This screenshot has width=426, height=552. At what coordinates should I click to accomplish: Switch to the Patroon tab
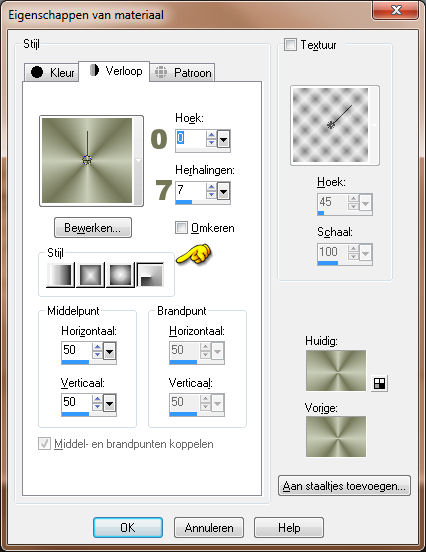[x=182, y=73]
